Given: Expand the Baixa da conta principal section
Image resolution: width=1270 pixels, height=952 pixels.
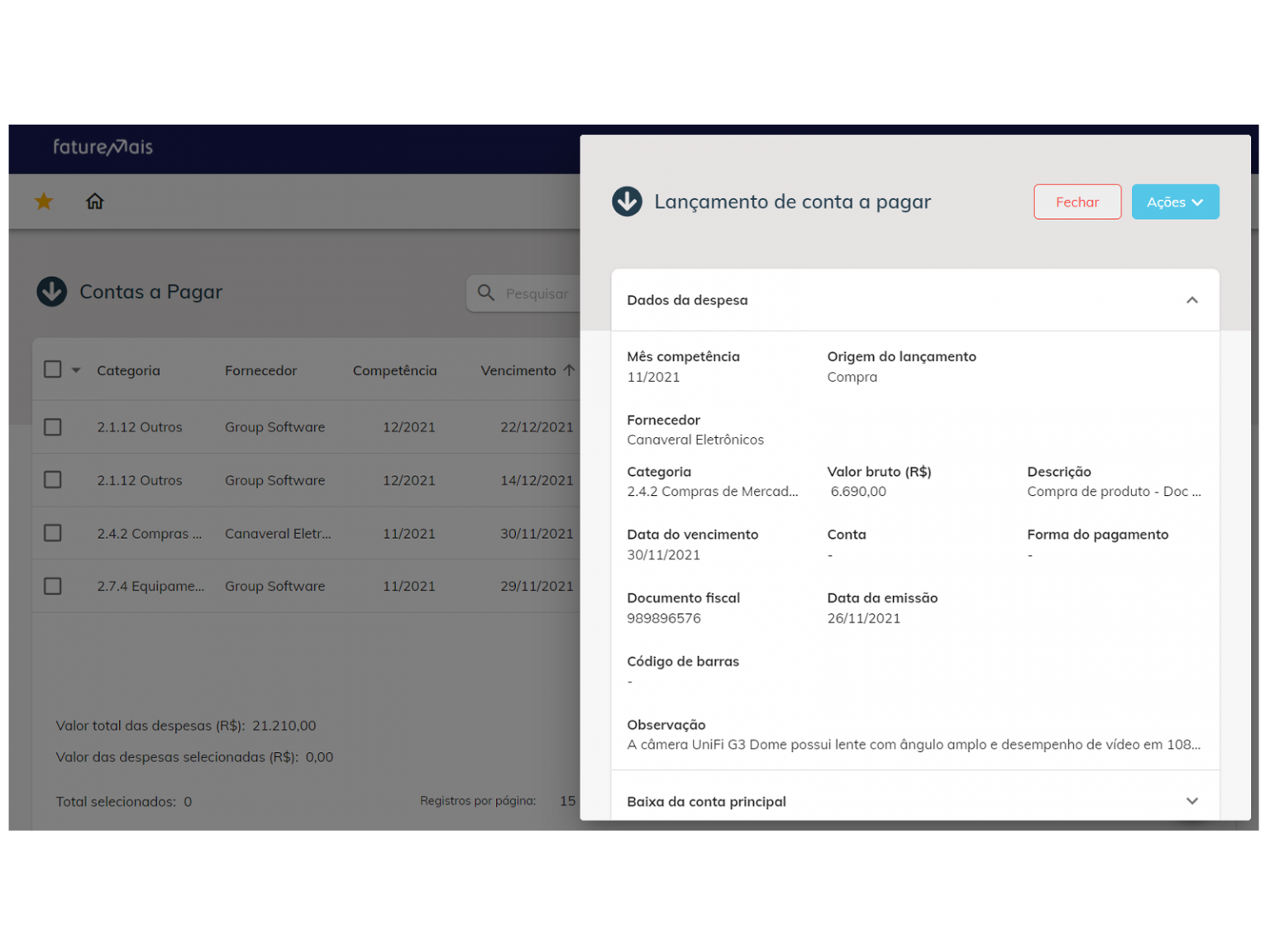Looking at the screenshot, I should click(1192, 801).
